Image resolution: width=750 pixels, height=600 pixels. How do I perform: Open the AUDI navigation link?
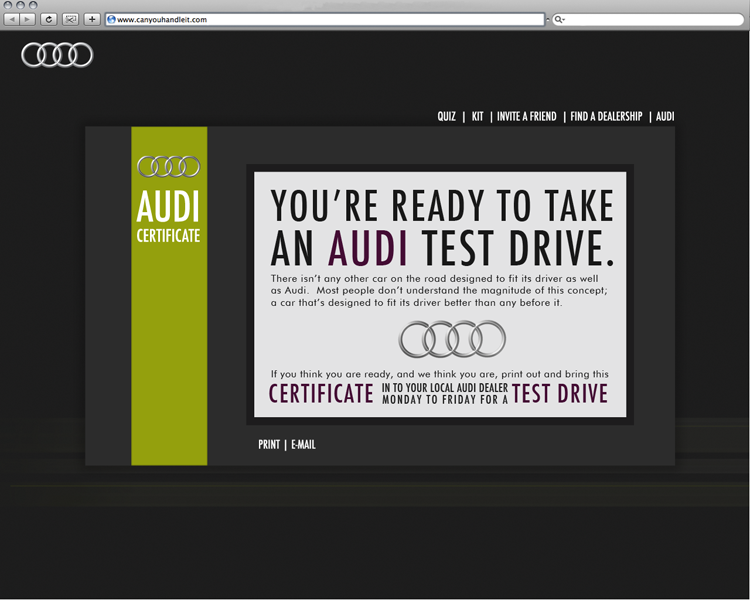click(665, 116)
